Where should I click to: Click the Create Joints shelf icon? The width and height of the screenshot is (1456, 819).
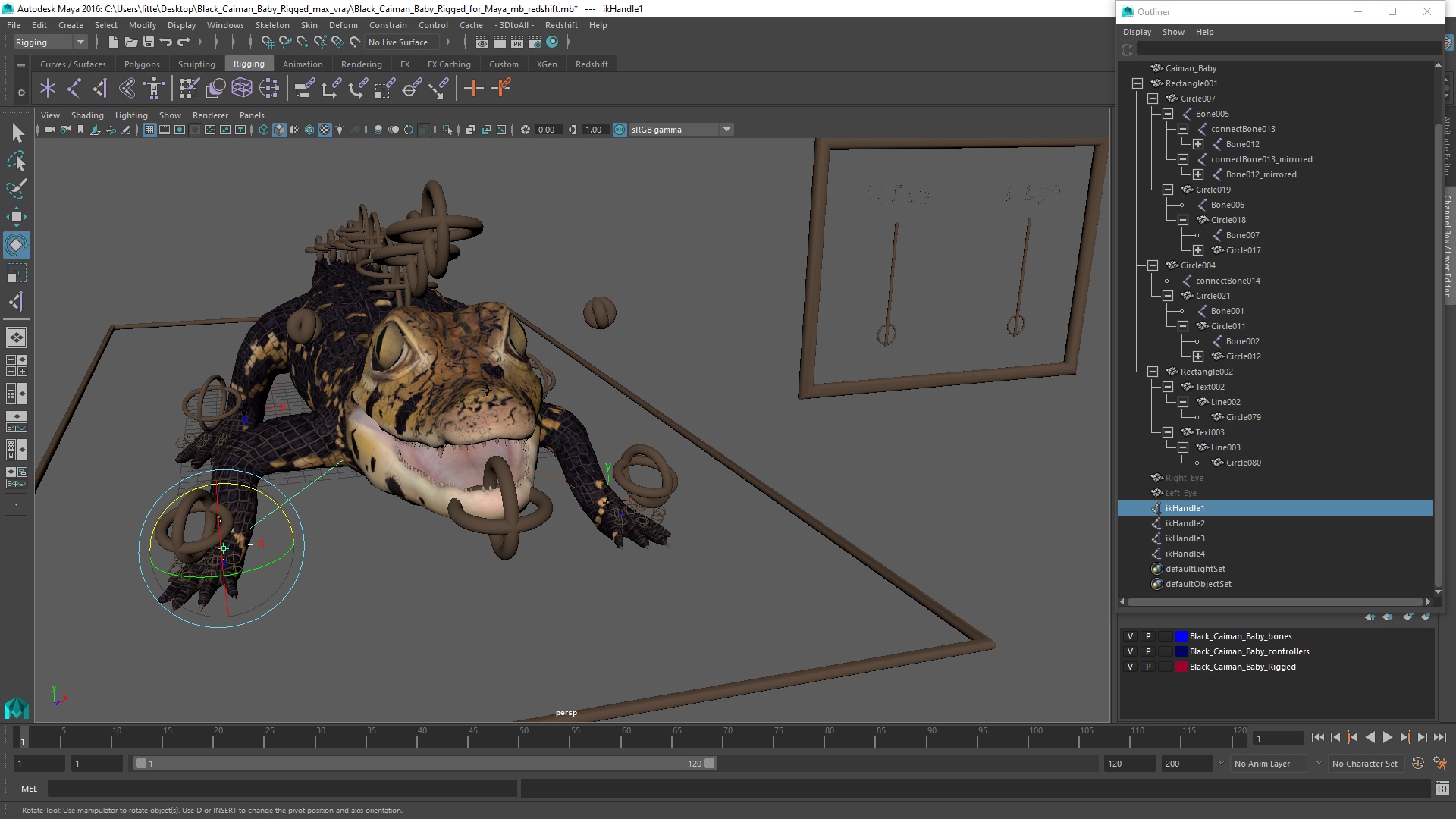click(74, 89)
